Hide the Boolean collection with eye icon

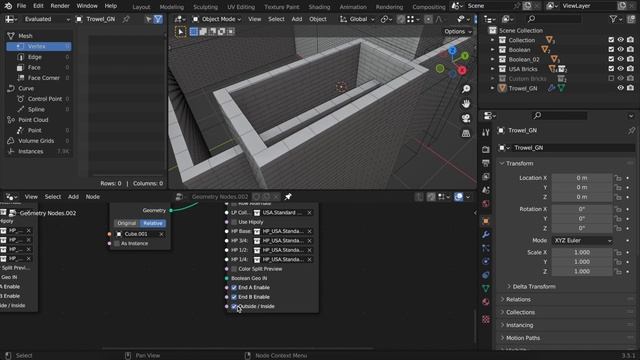click(x=620, y=49)
